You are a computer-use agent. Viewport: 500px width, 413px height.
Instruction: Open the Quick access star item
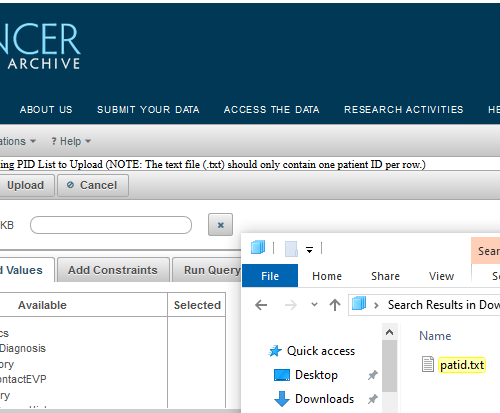point(311,351)
